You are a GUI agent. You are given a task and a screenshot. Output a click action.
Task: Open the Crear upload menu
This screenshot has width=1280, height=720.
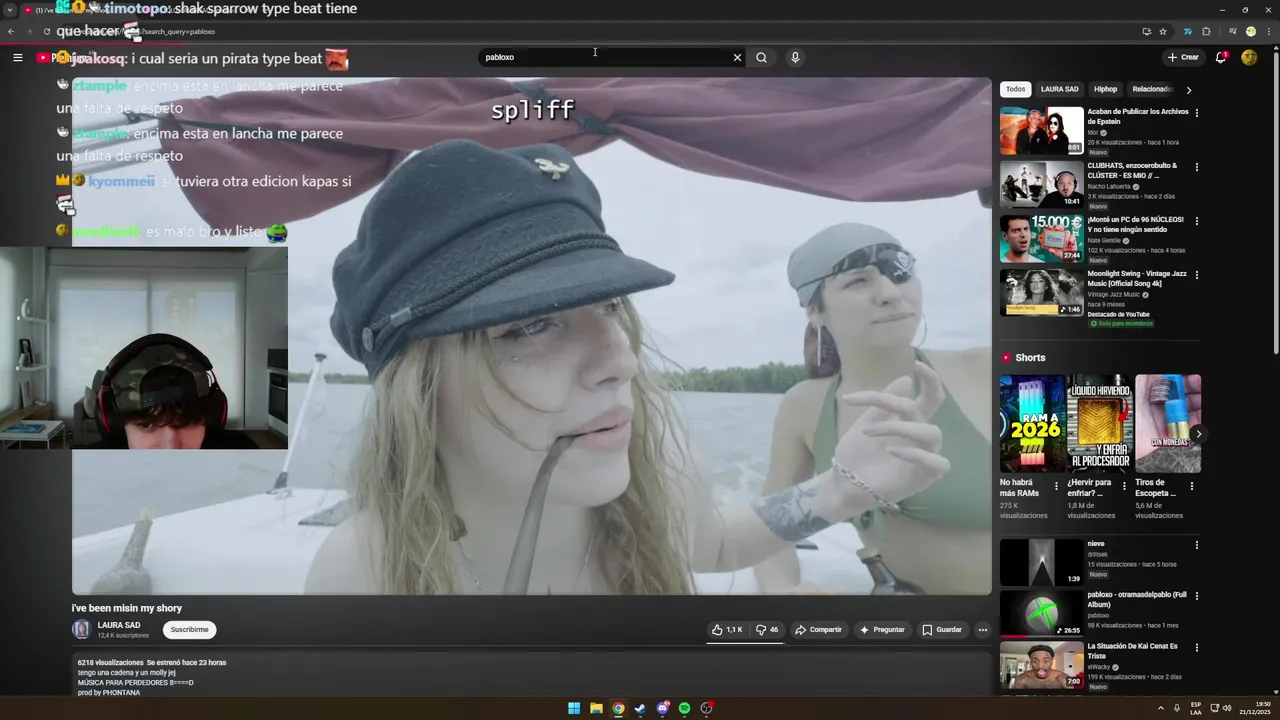pos(1183,58)
